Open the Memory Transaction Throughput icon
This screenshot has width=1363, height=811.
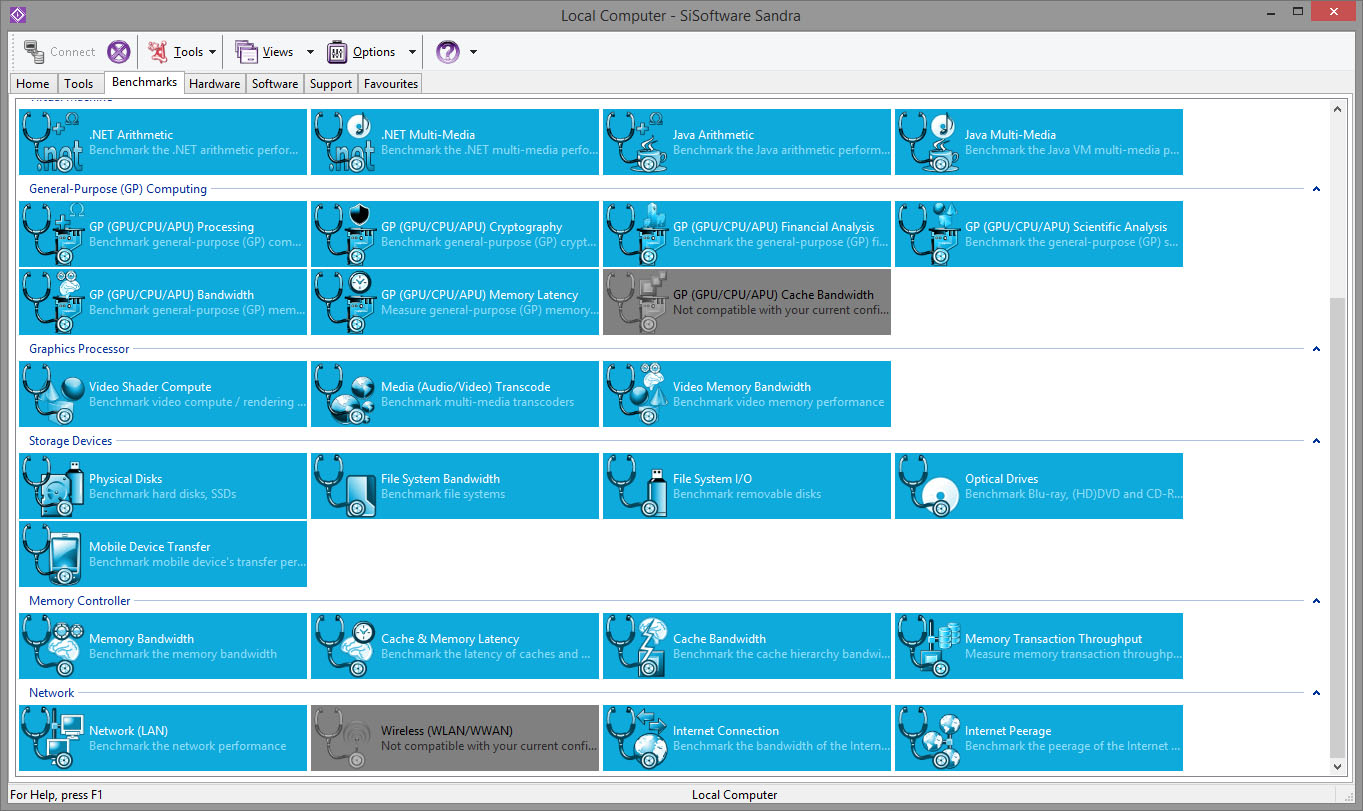coord(929,646)
